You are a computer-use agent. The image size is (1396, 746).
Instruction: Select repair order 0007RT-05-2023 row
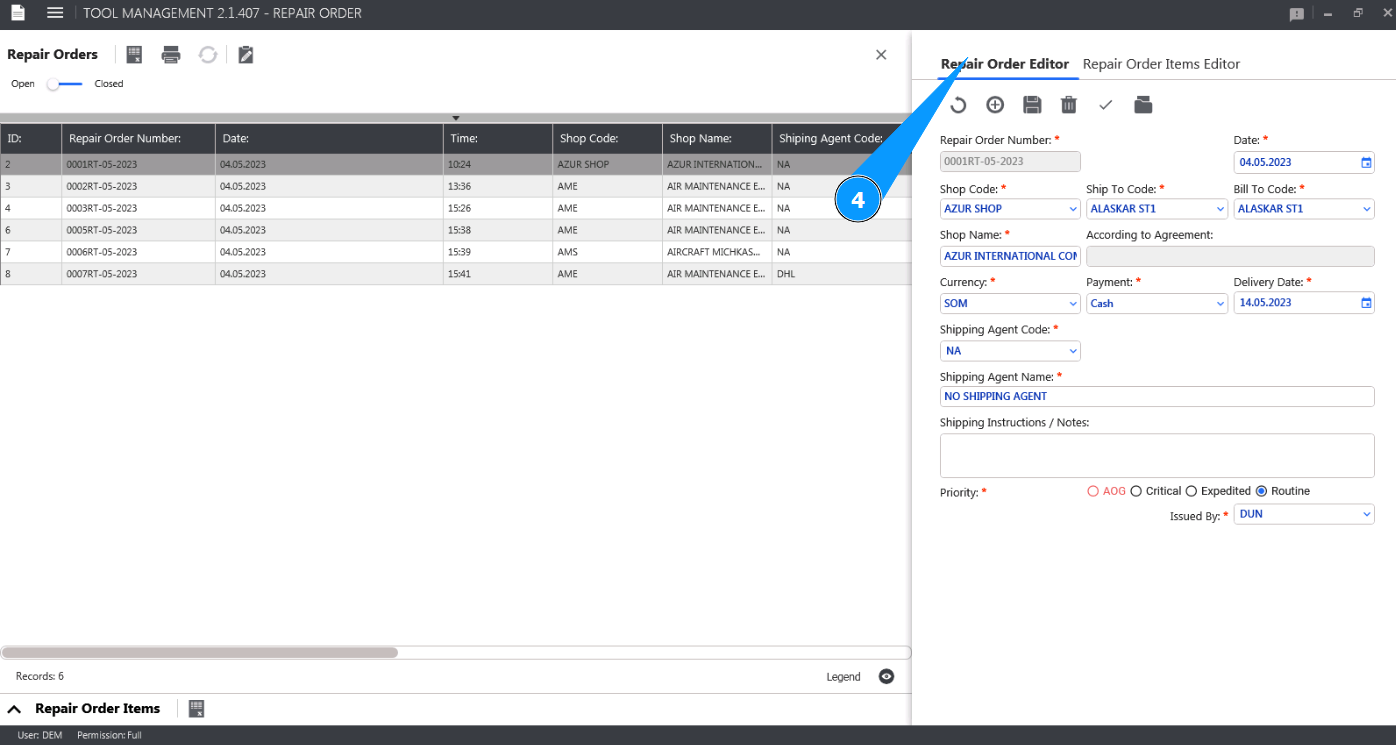456,274
